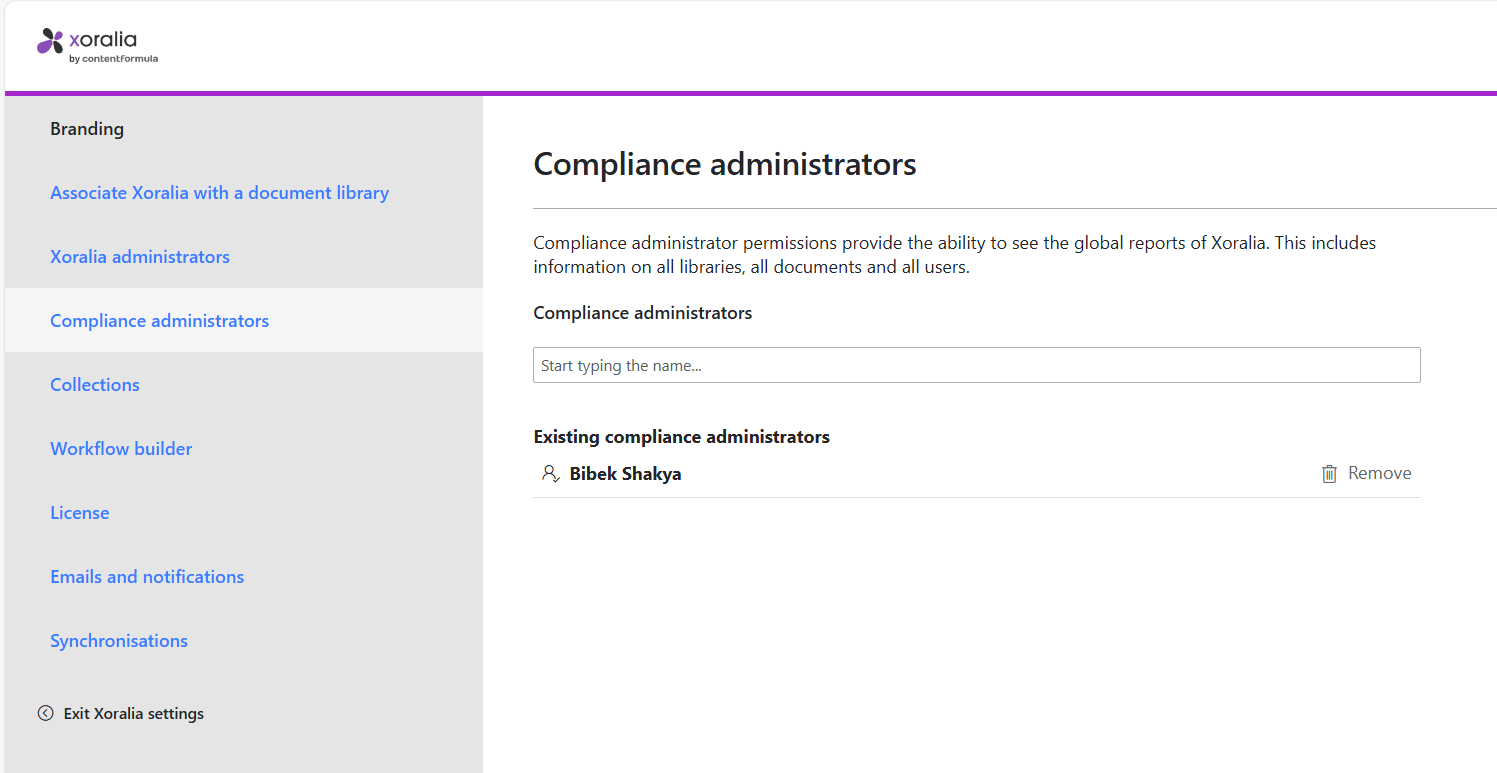This screenshot has height=773, width=1497.
Task: Click the trash icon next to Remove
Action: [x=1329, y=473]
